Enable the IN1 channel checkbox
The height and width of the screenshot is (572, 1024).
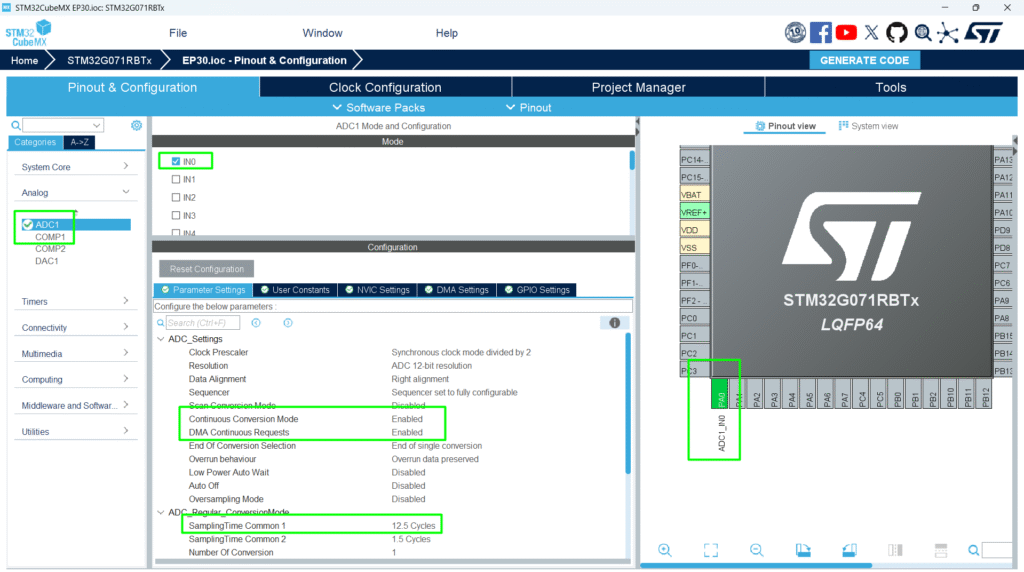176,179
